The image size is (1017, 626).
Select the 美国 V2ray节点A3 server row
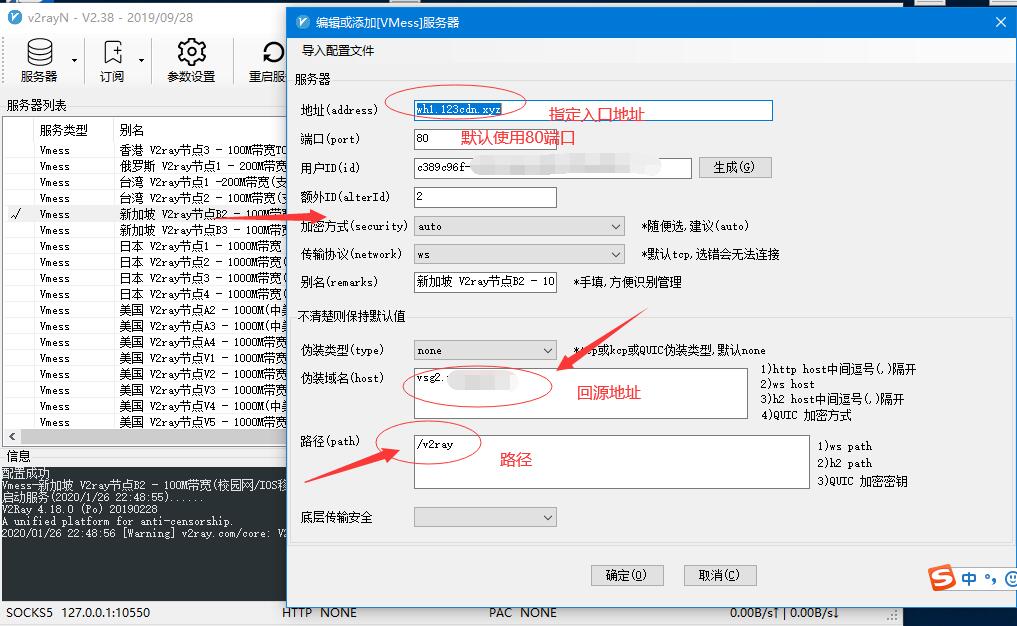(145, 326)
